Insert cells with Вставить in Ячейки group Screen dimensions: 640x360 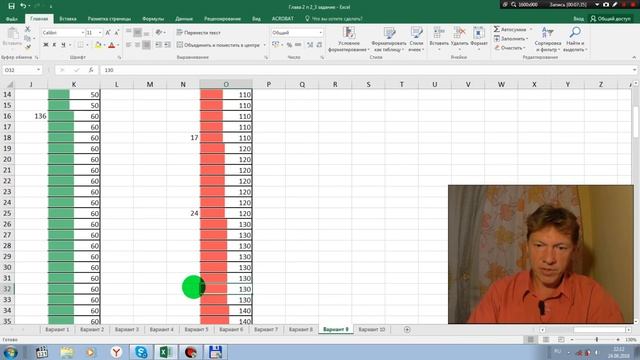(x=439, y=40)
